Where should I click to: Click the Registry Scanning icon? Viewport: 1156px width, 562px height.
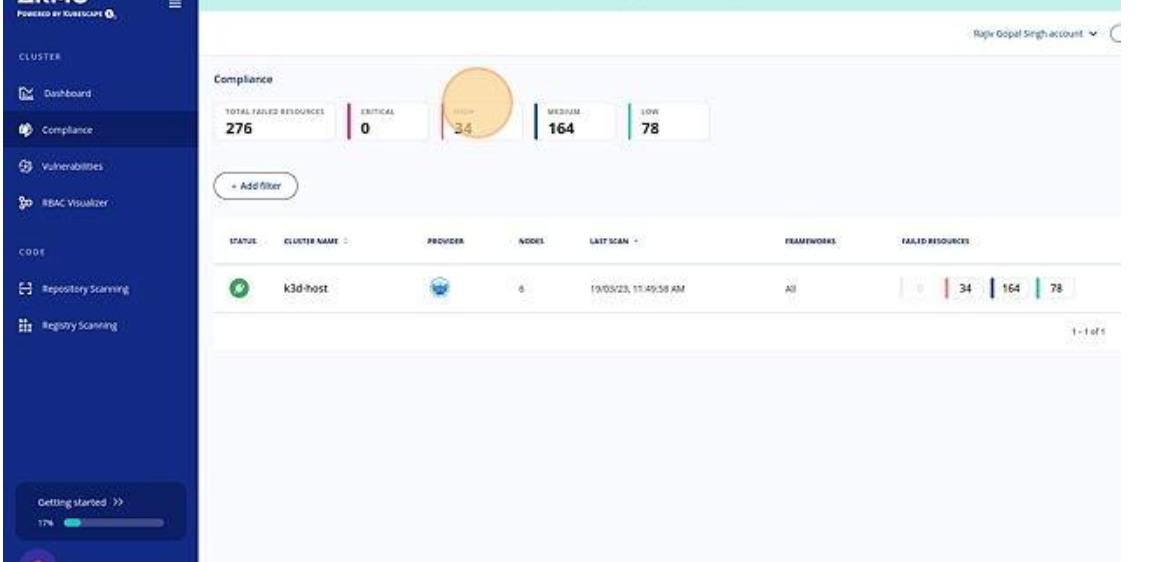pos(27,326)
